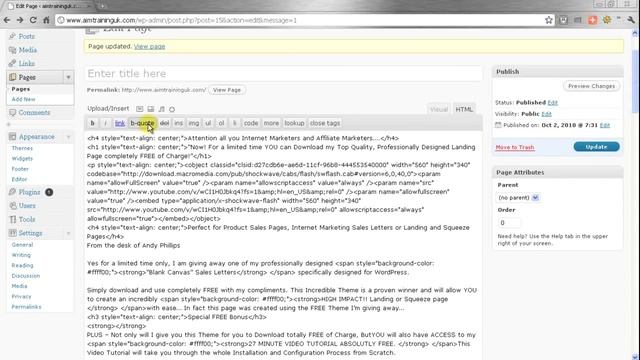640x360 pixels.
Task: Insert ordered list with ol button
Action: pos(221,123)
